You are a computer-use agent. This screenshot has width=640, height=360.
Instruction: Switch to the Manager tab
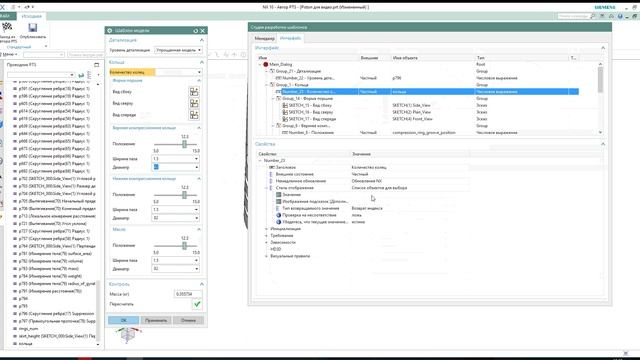point(264,38)
